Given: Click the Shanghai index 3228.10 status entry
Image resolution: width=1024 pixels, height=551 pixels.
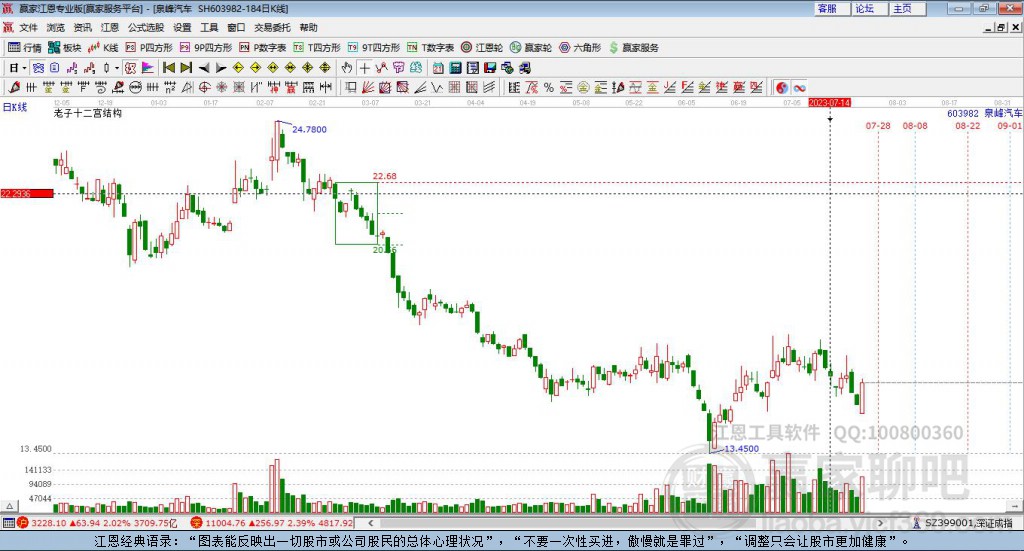Looking at the screenshot, I should [x=97, y=523].
